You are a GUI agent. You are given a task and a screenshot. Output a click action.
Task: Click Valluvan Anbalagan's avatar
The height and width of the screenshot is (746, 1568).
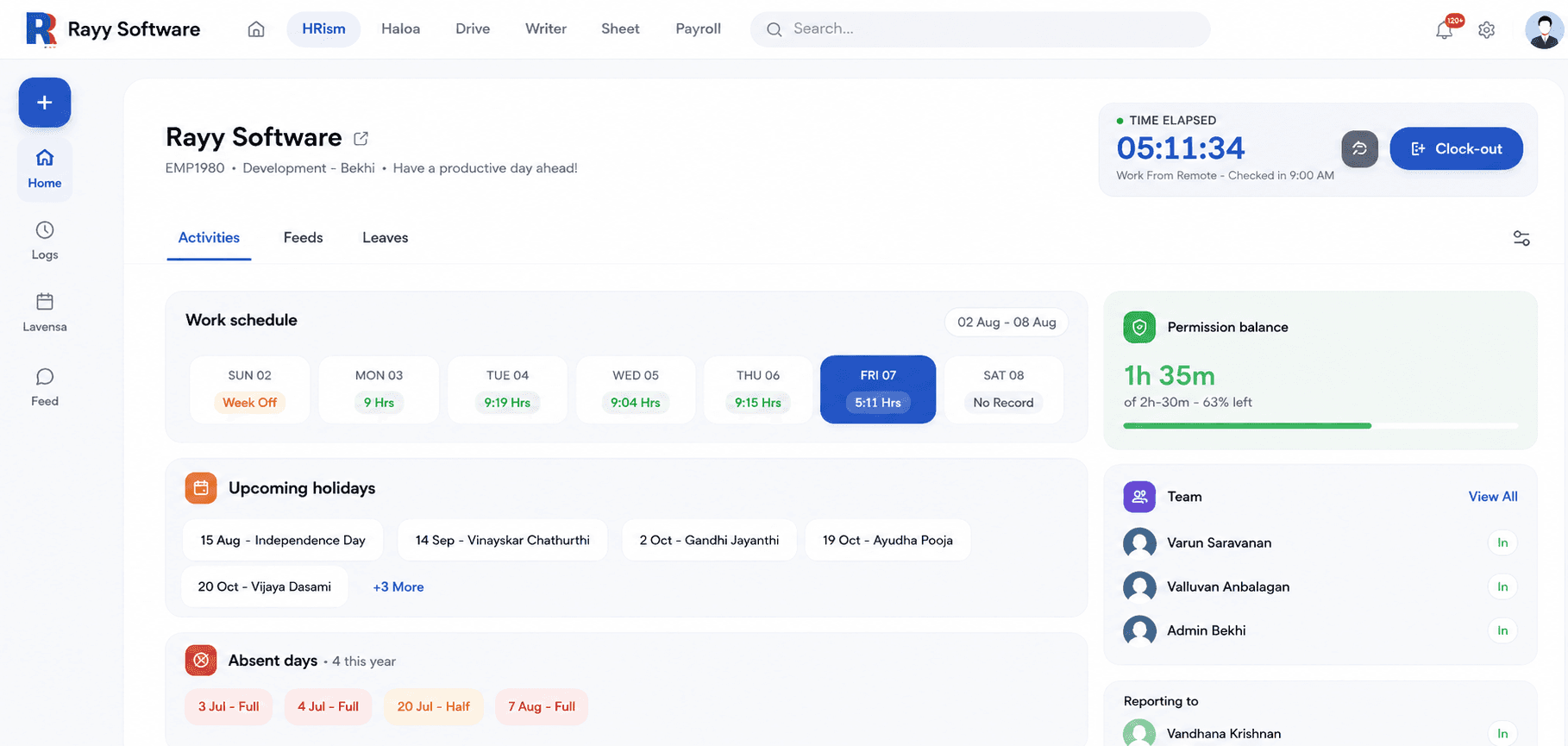[1139, 586]
